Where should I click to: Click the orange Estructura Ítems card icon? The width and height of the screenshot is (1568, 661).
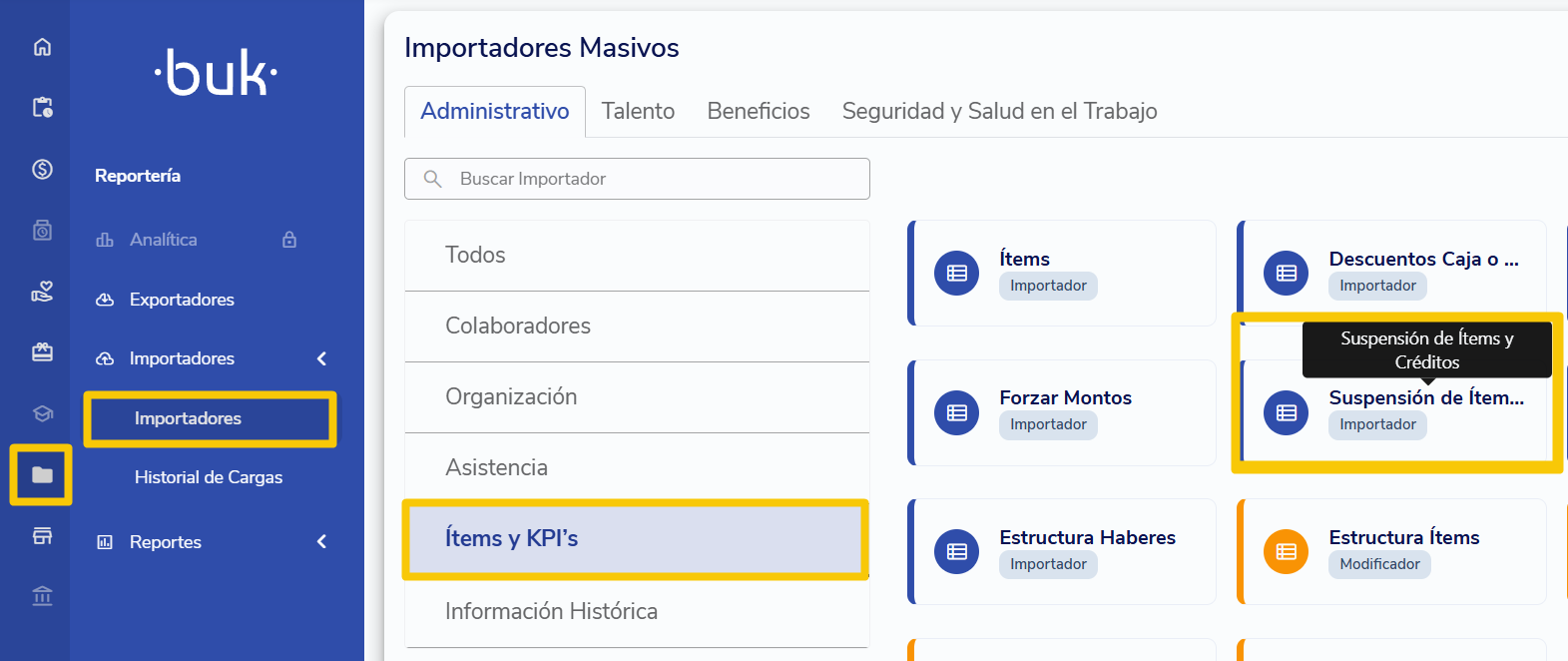click(1287, 552)
